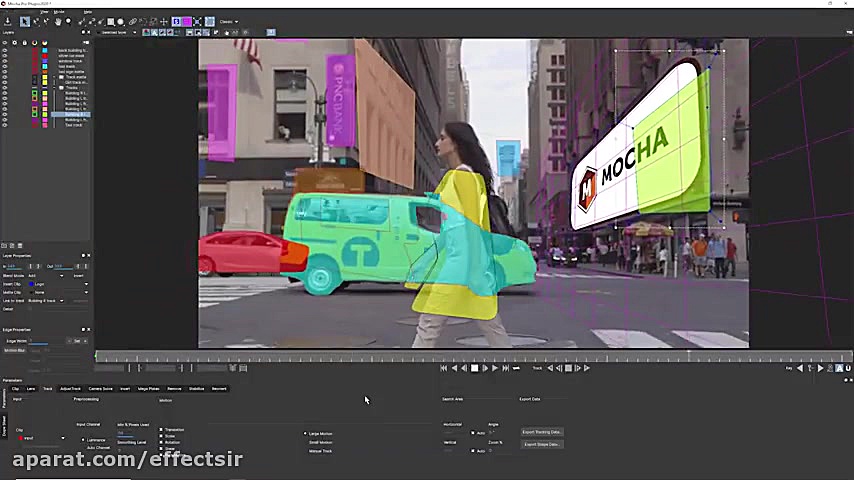The width and height of the screenshot is (854, 480).
Task: Click the delete layer trash icon
Action: 20,246
